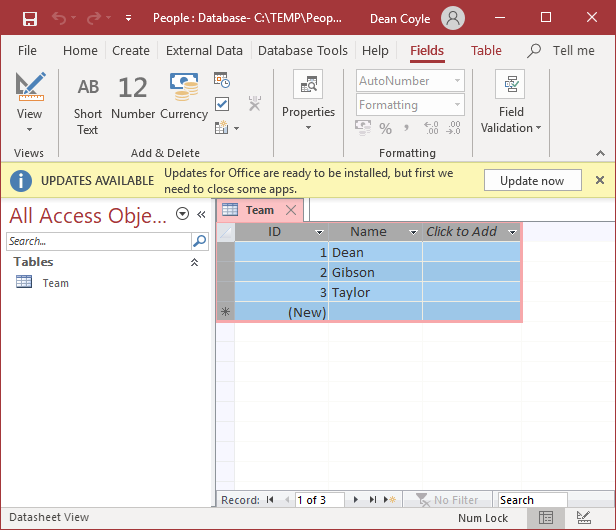Click the Team document tab

(260, 210)
